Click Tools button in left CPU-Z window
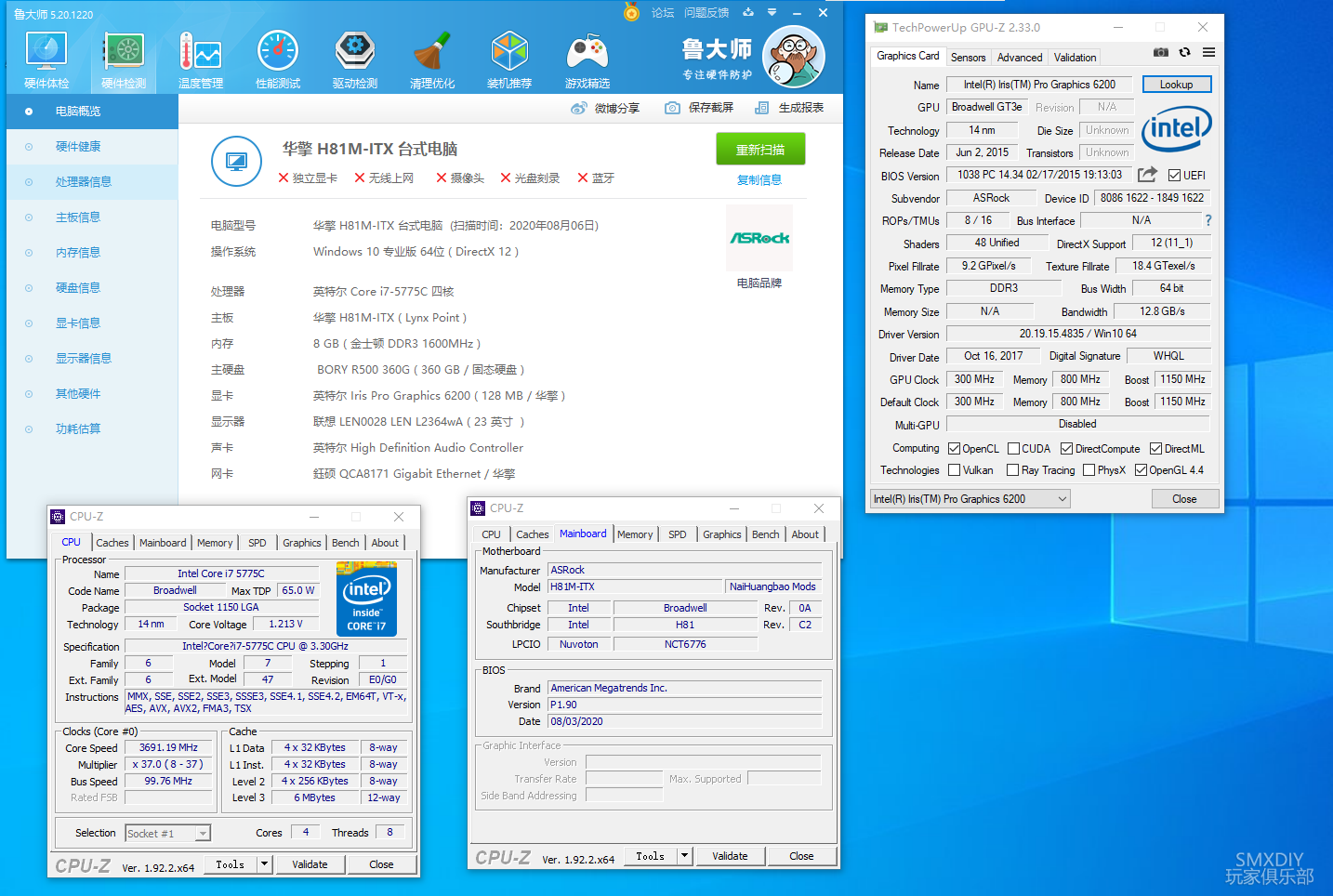The image size is (1333, 896). [231, 864]
